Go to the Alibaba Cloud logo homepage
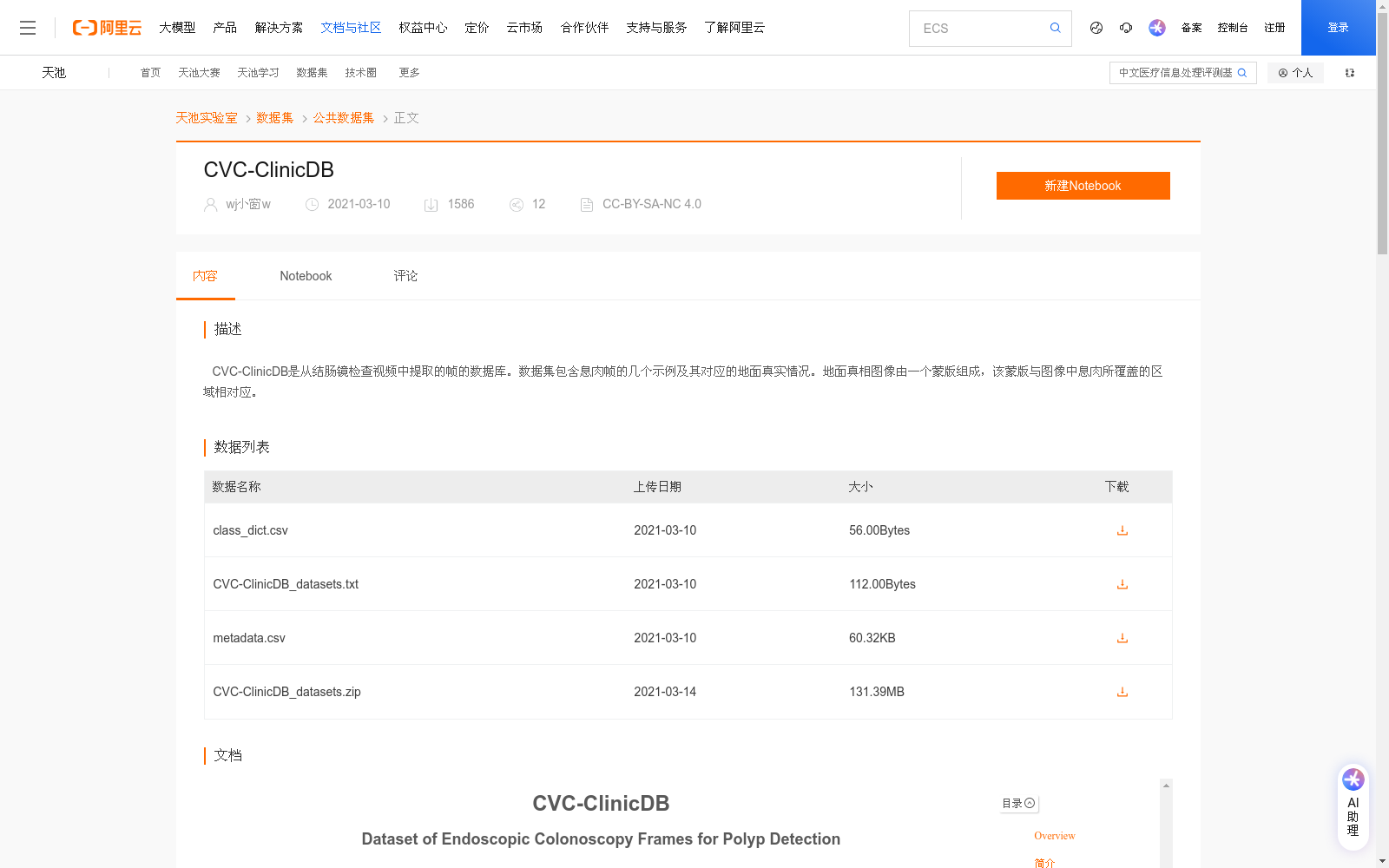 (x=107, y=28)
